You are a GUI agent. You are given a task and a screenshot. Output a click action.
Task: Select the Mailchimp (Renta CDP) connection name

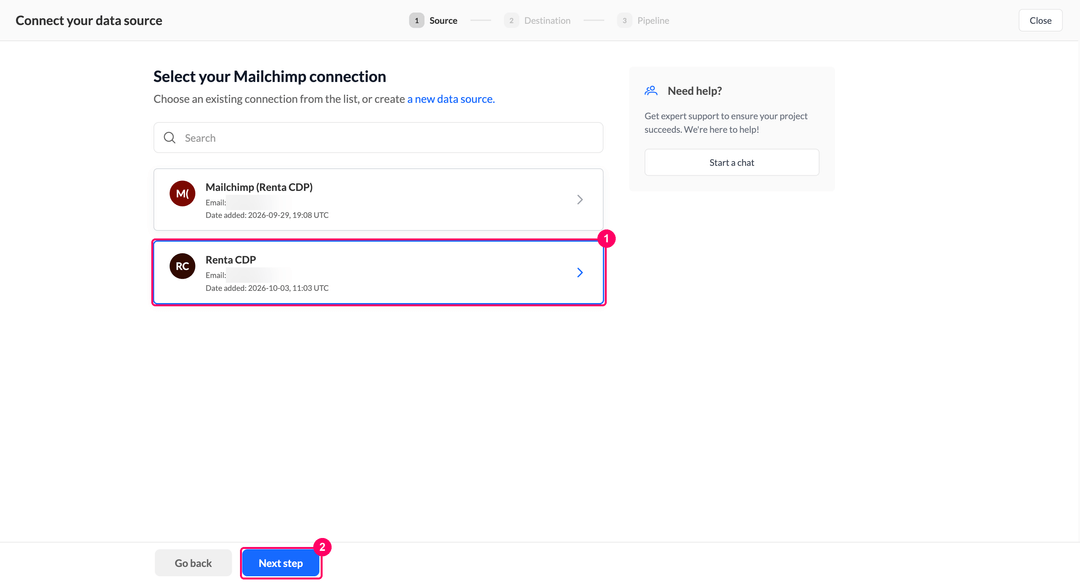click(x=259, y=187)
